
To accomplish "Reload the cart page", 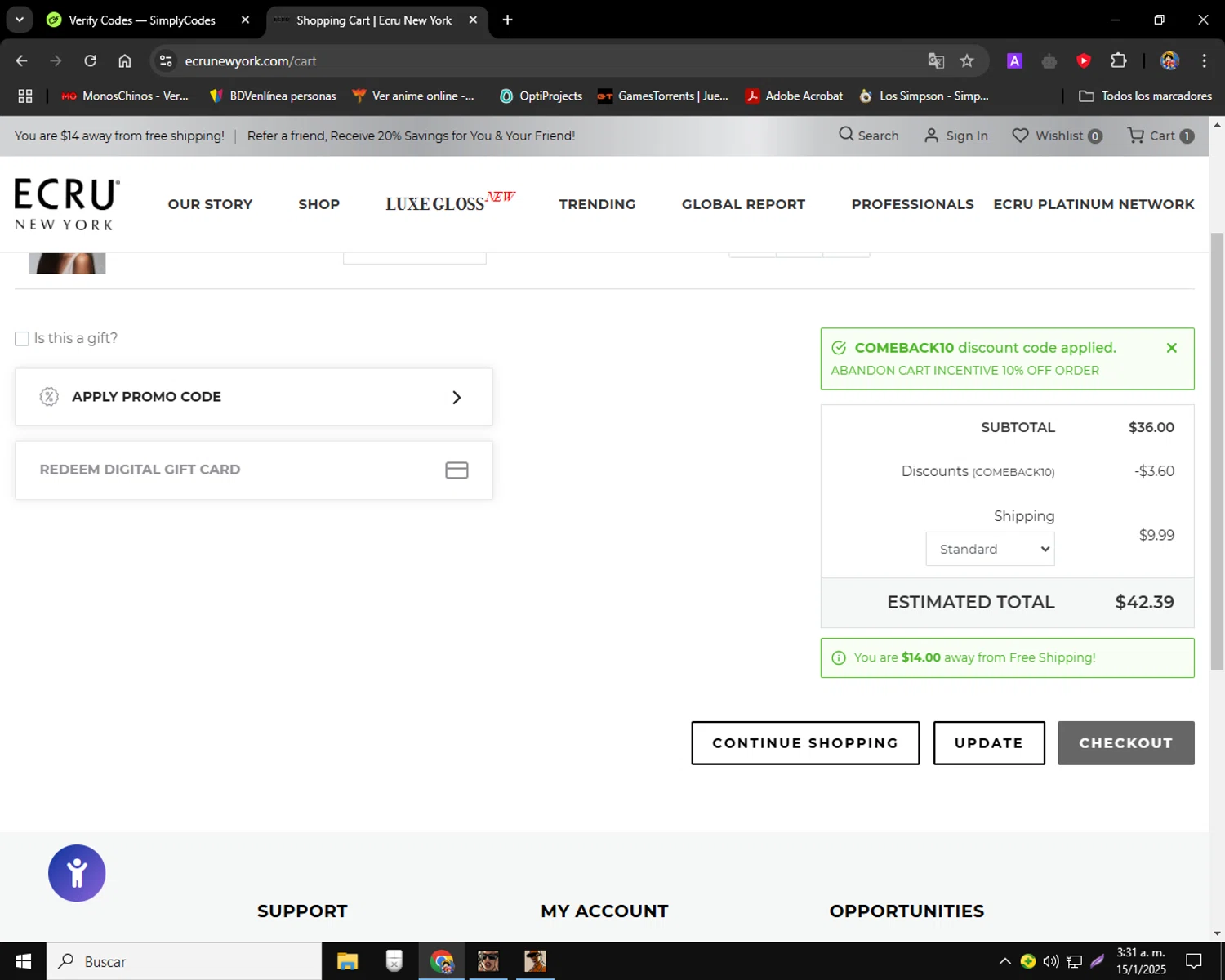I will [x=91, y=60].
